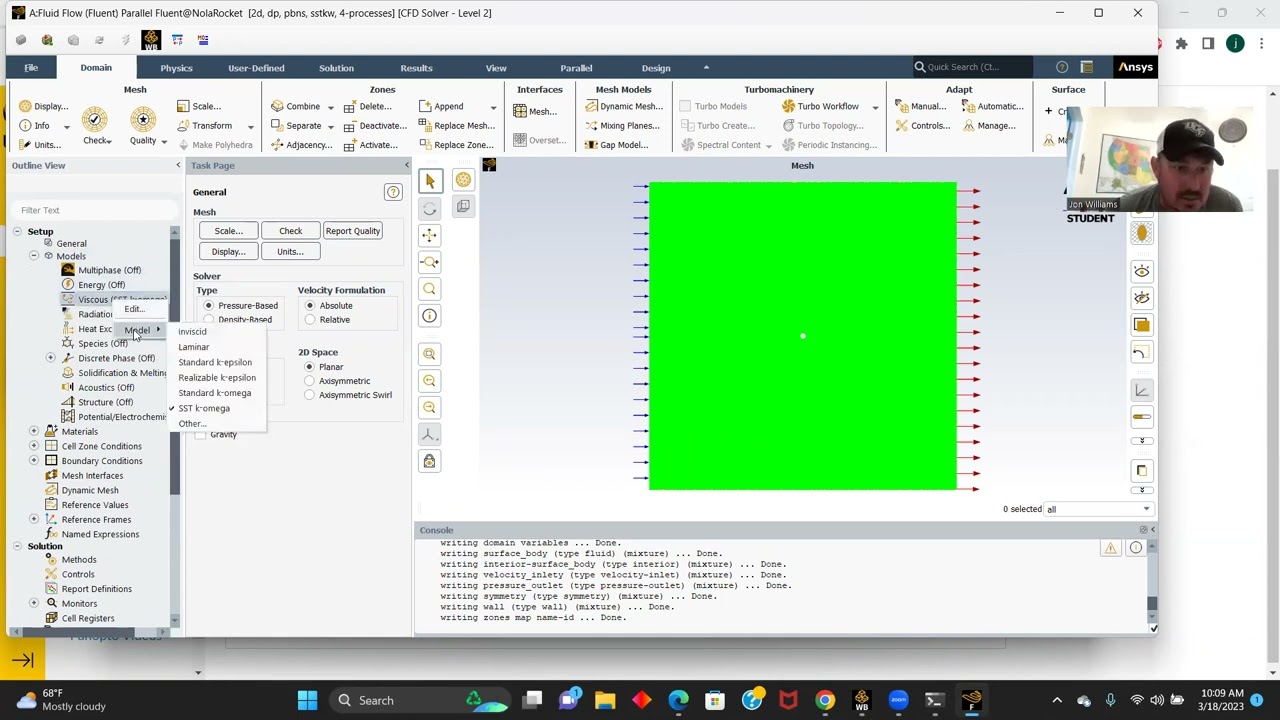Click the Scale... button in task page
Image resolution: width=1280 pixels, height=720 pixels.
coord(228,231)
